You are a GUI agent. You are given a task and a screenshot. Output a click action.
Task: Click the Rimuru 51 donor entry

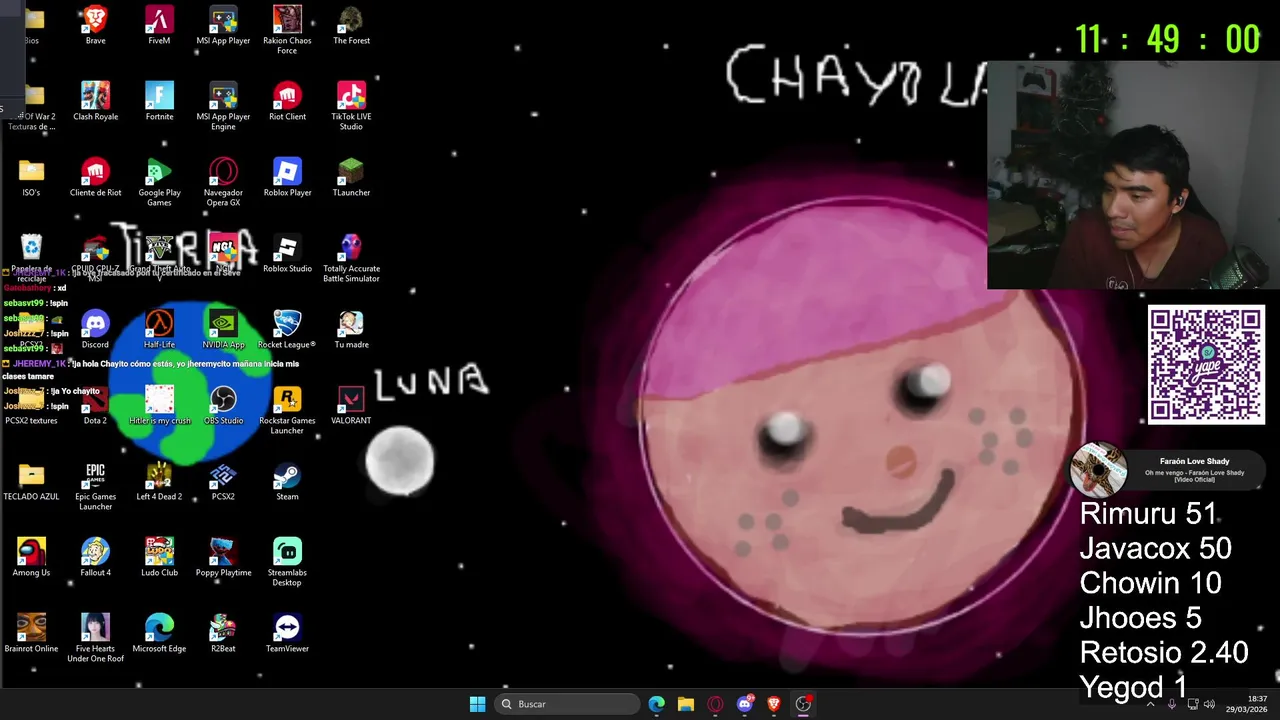click(1148, 514)
